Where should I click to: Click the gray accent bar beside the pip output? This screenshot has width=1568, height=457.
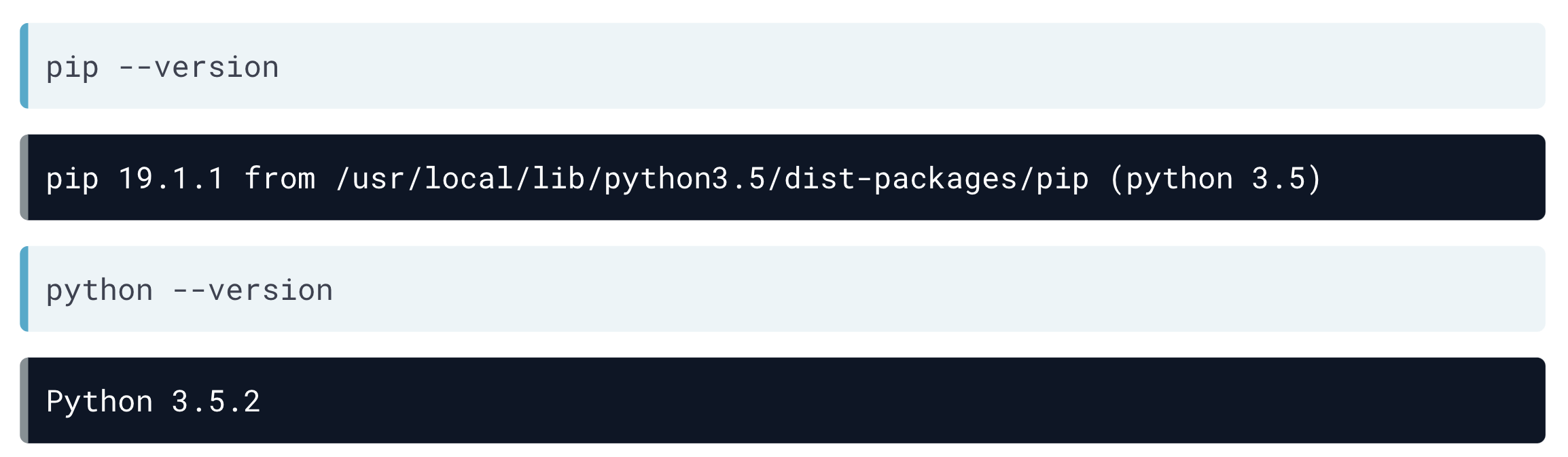(x=24, y=177)
